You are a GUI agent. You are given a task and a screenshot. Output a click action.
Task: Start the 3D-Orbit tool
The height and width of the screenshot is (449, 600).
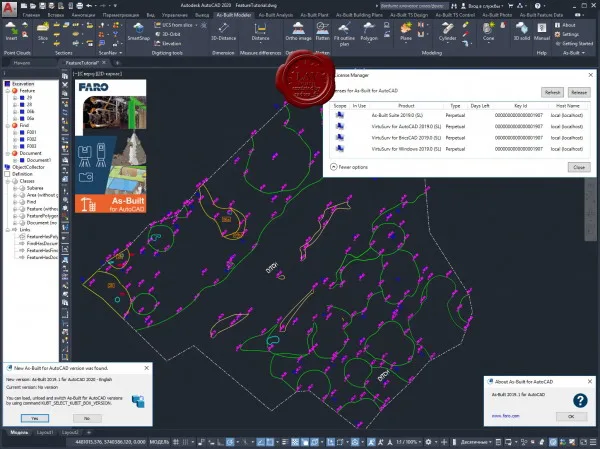pyautogui.click(x=168, y=34)
